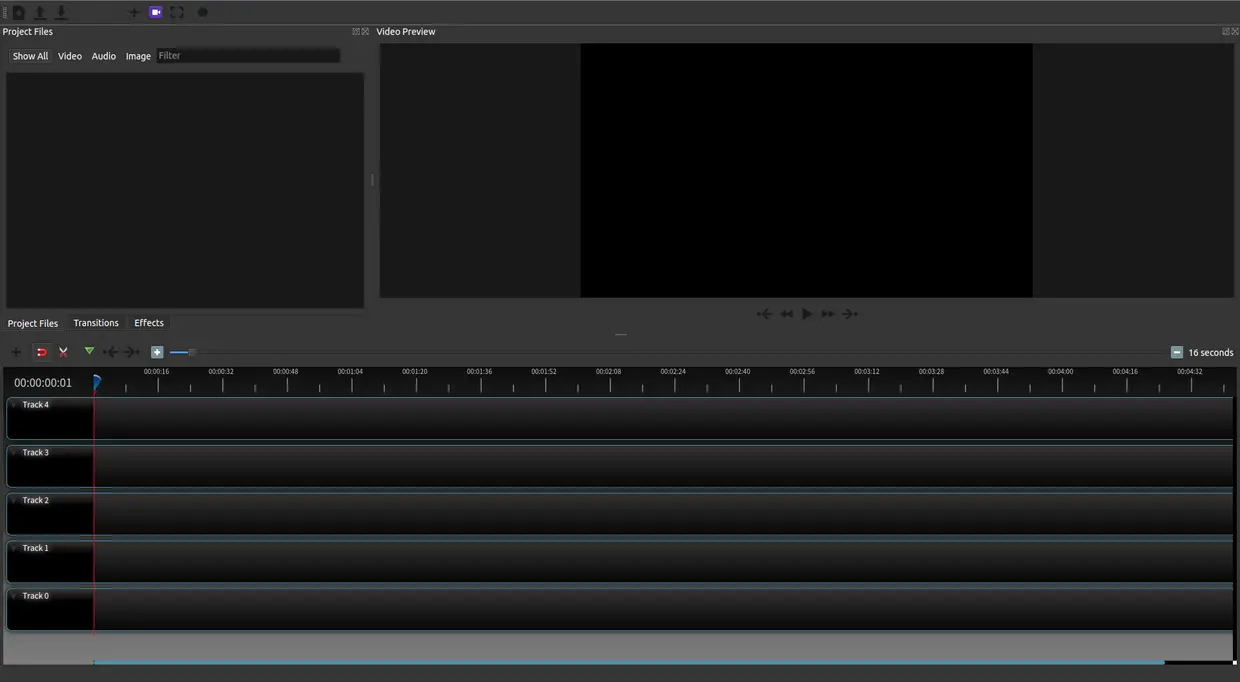Toggle the Fullscreen icon in top toolbar
This screenshot has height=682, width=1240.
coord(177,12)
